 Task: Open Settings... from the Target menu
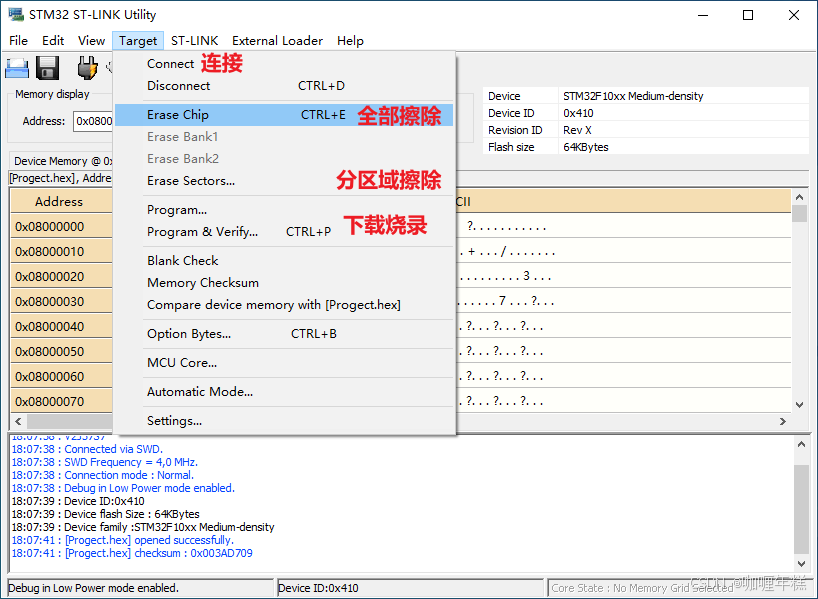(284, 421)
